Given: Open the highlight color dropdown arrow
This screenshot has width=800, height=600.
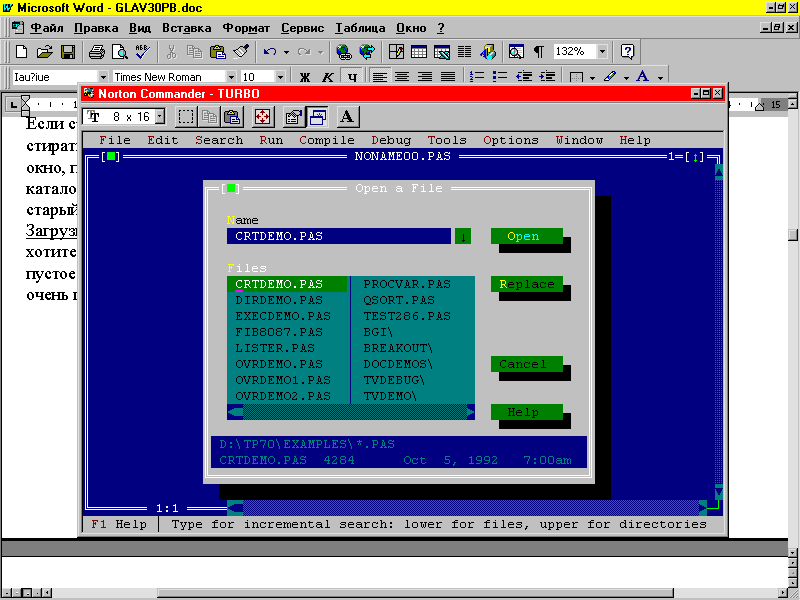Looking at the screenshot, I should (x=626, y=78).
